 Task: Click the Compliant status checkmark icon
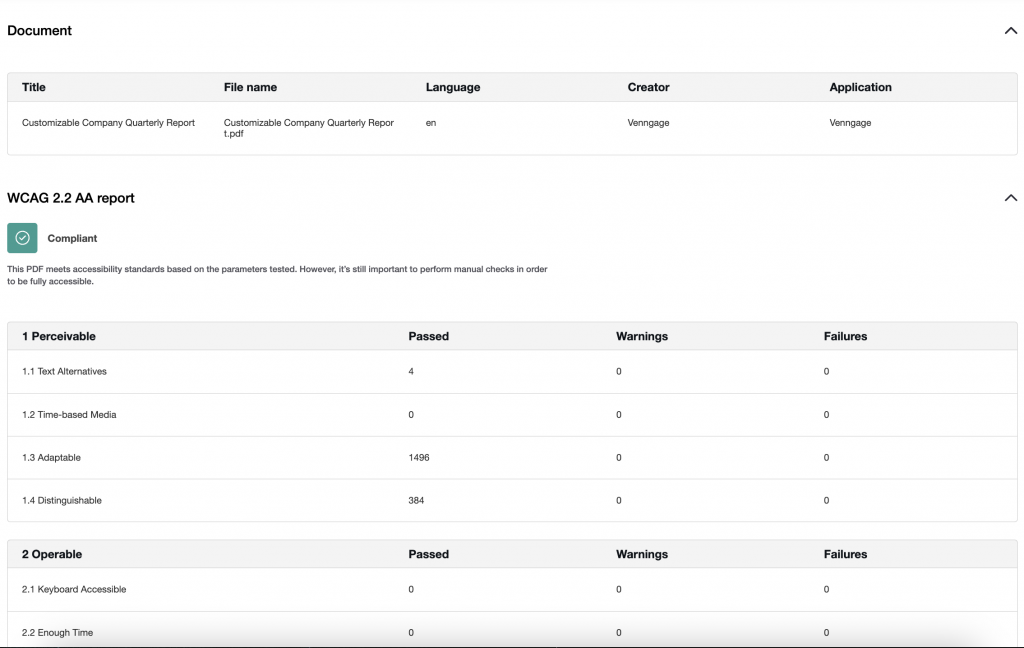point(22,238)
